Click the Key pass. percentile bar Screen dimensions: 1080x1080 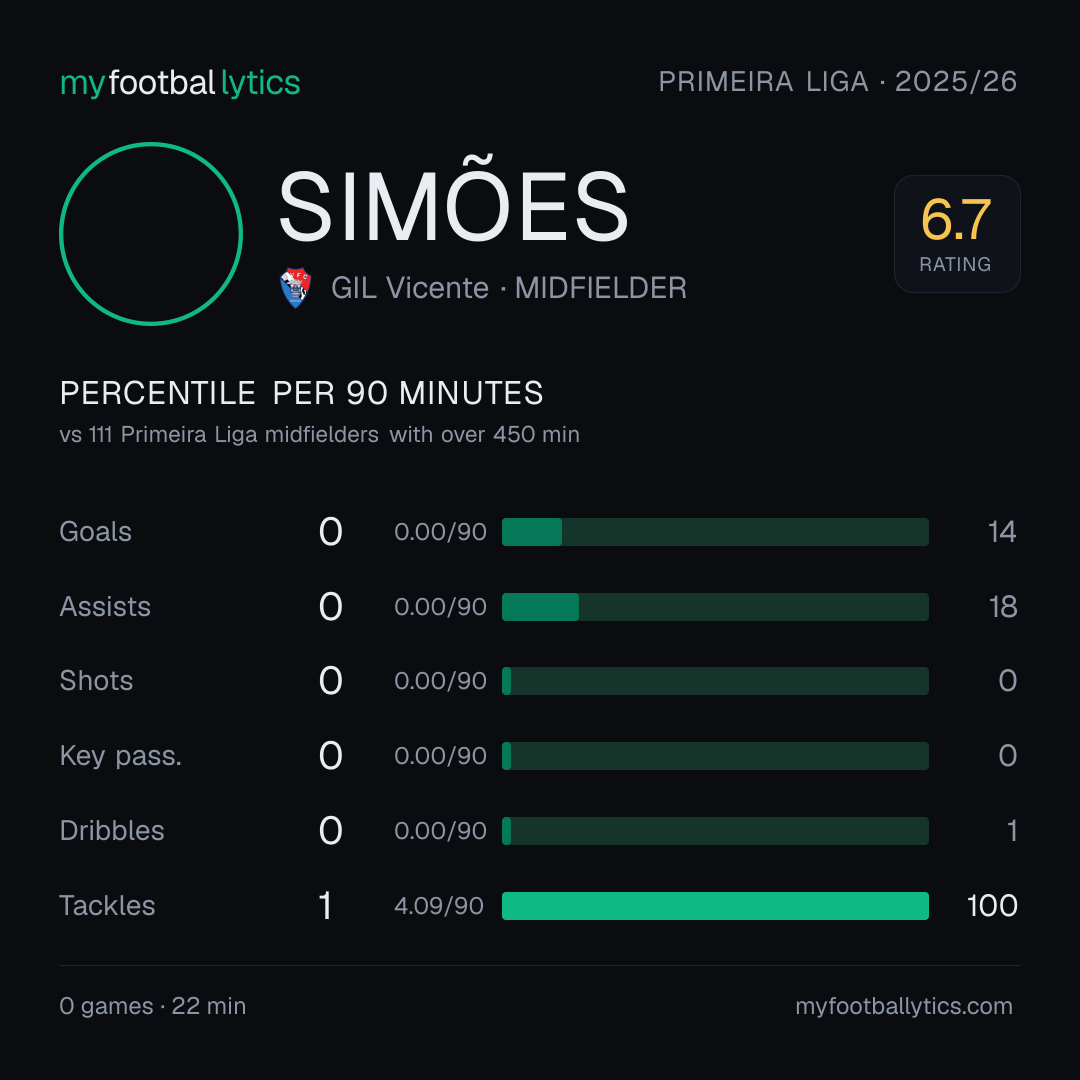(715, 756)
